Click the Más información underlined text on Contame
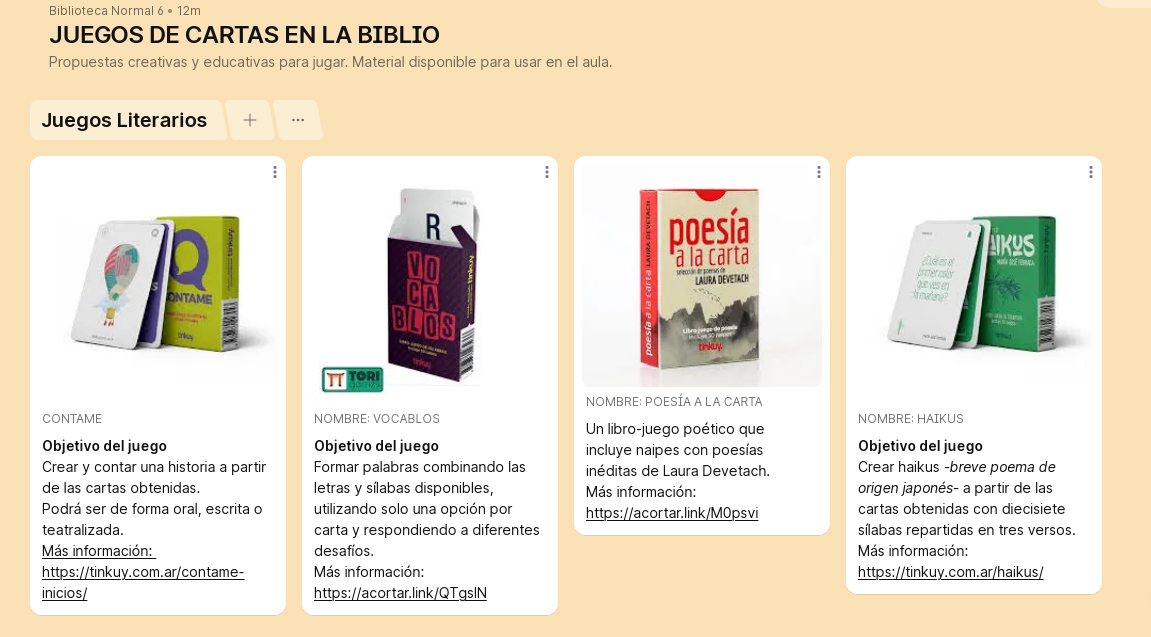 coord(97,551)
